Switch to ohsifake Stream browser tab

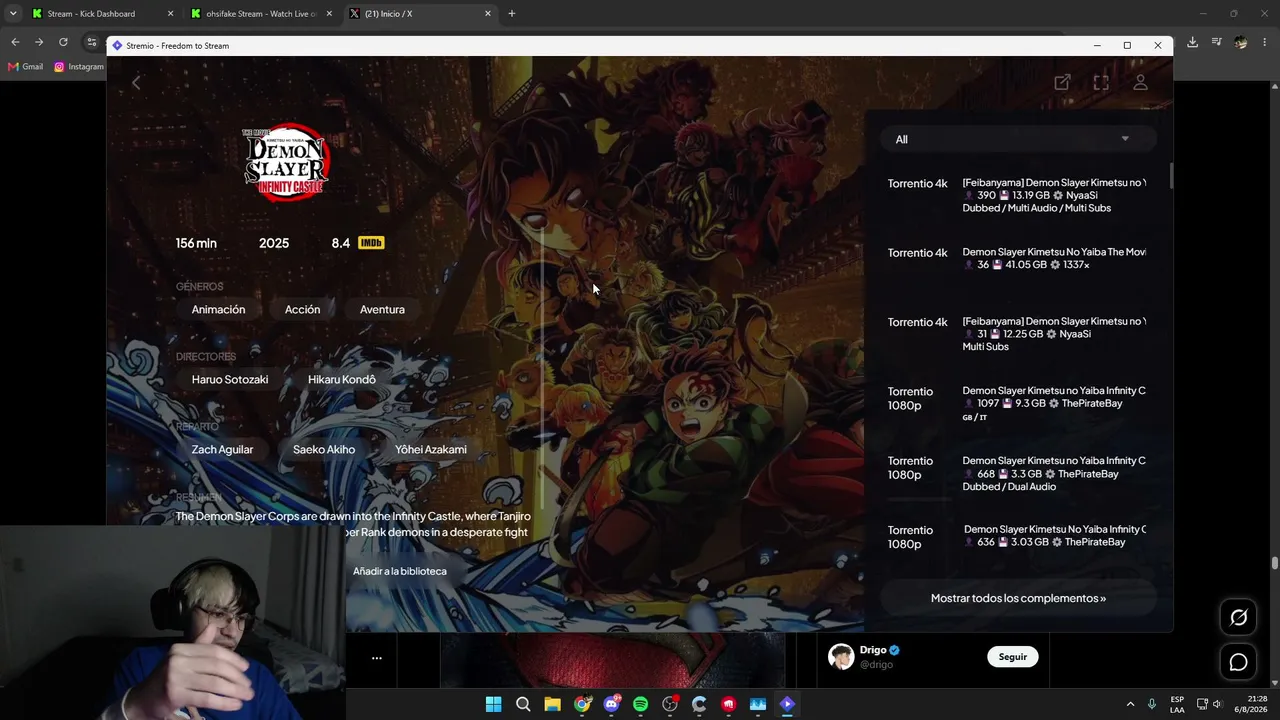click(x=261, y=14)
